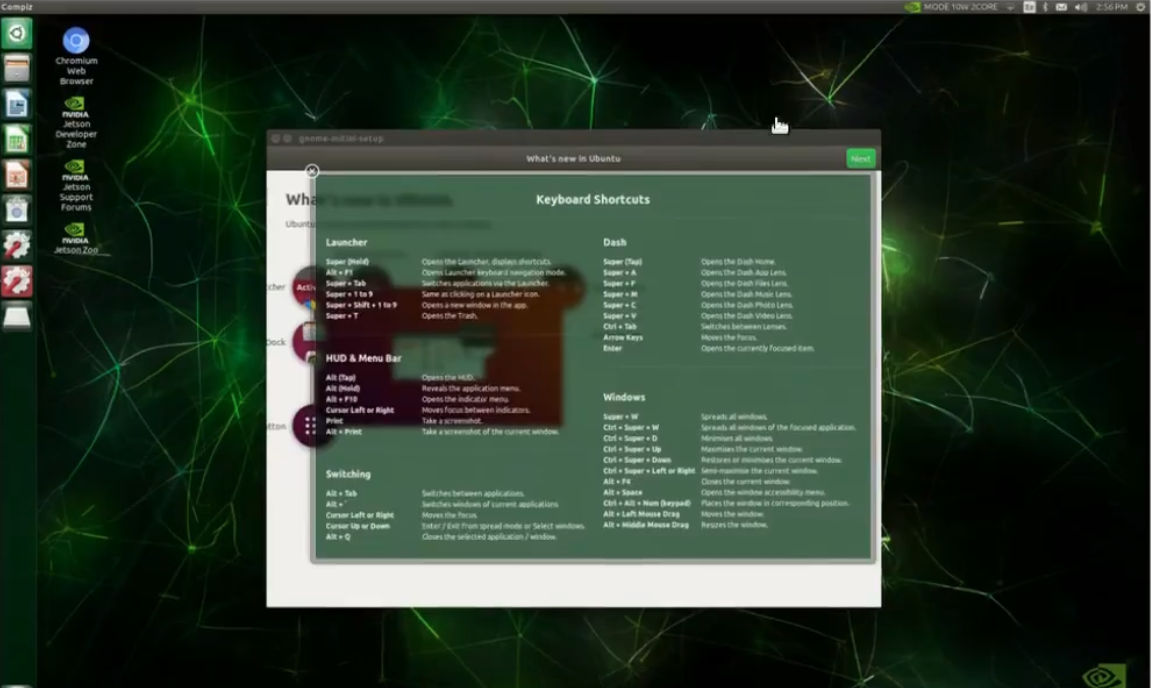This screenshot has height=688, width=1151.
Task: Click the 'Super + W' shortcut text
Action: point(620,416)
